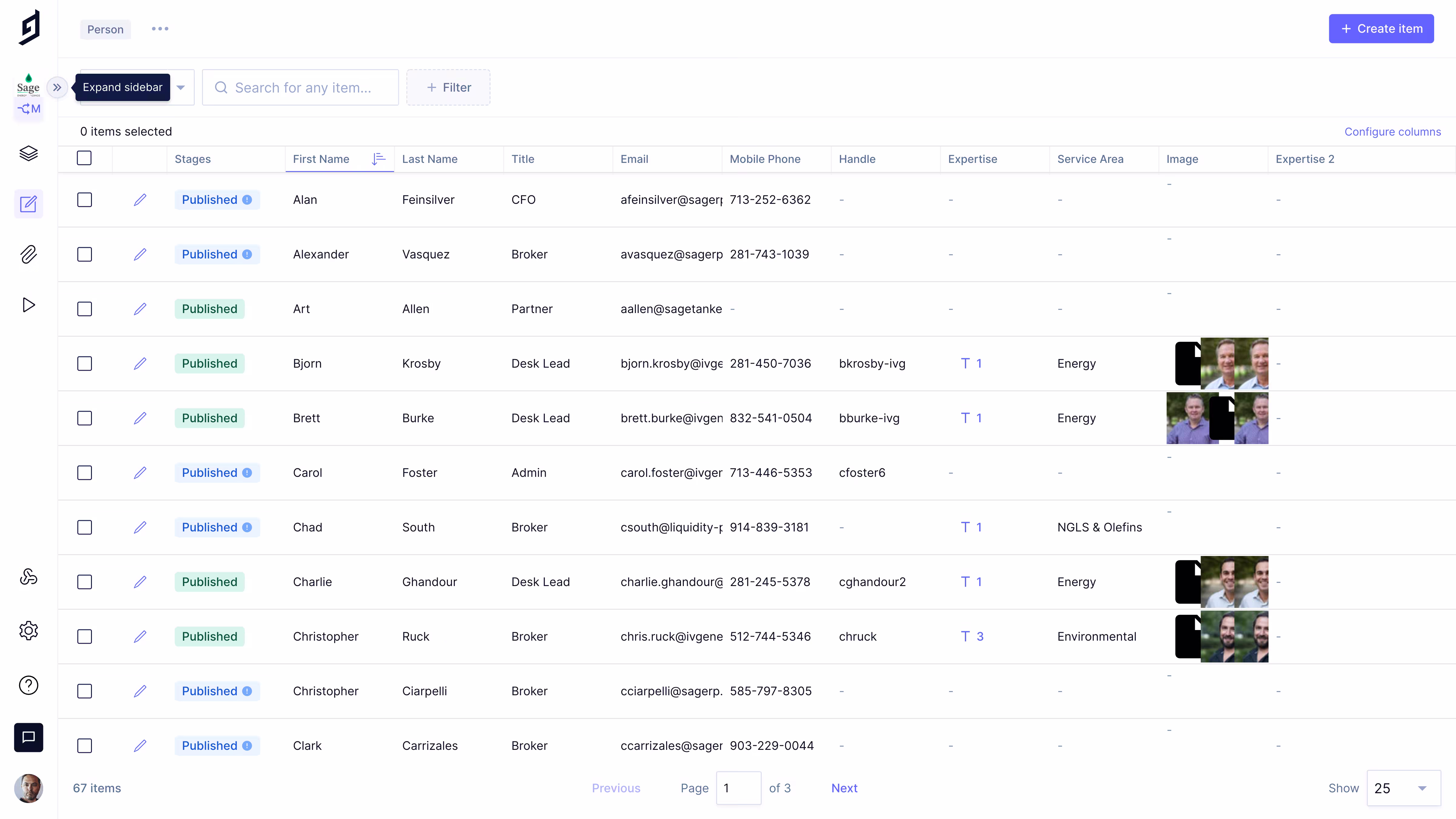The image size is (1456, 819).
Task: Open the webhooks icon in sidebar
Action: pos(28,577)
